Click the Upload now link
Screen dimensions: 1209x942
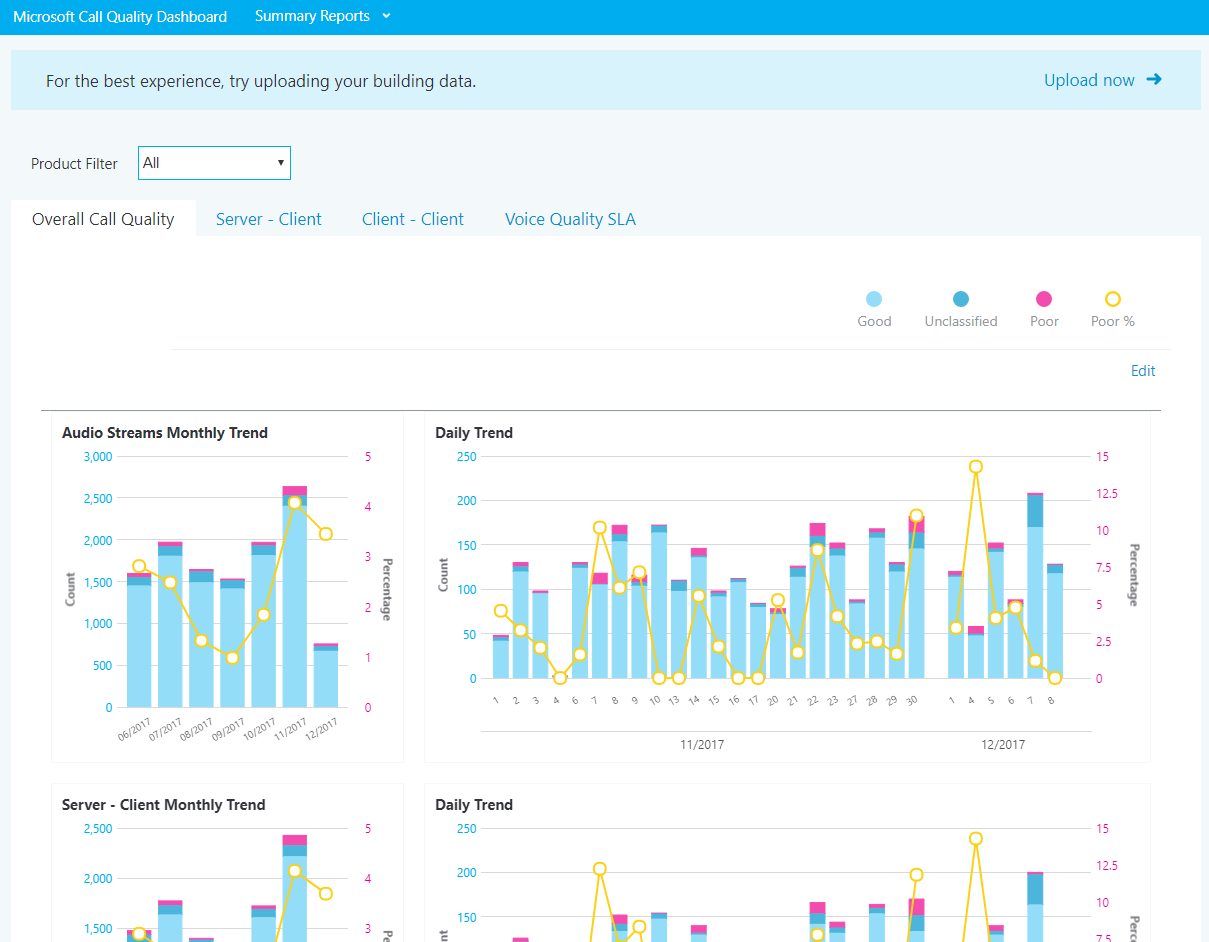tap(1089, 80)
